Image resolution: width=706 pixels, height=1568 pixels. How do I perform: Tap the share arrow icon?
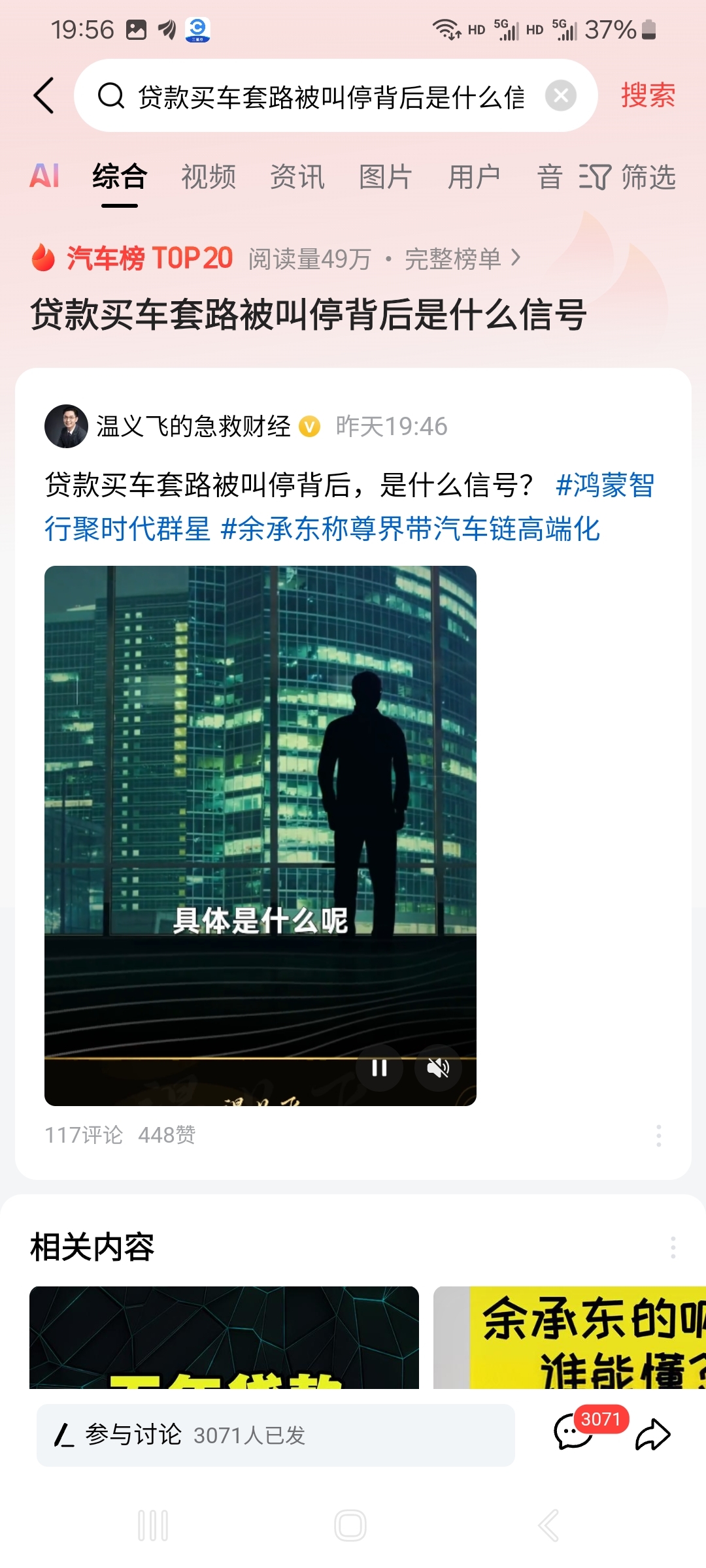(x=652, y=1435)
